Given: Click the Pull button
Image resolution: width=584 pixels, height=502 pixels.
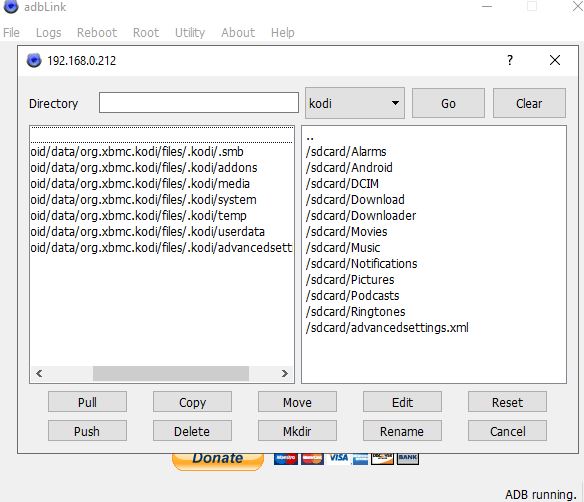Looking at the screenshot, I should pyautogui.click(x=87, y=402).
